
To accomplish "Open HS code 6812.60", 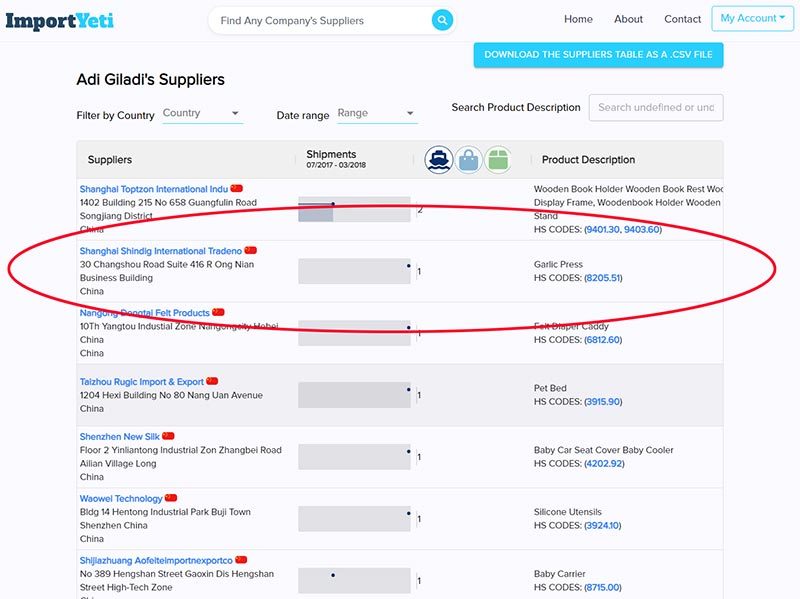I will click(x=603, y=340).
